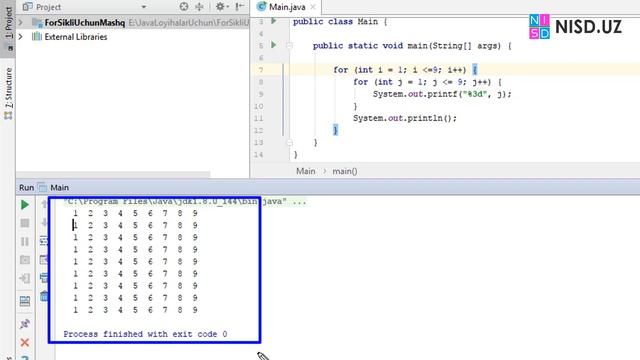This screenshot has width=640, height=360.
Task: Rerun Main with the green Run arrow
Action: tap(24, 204)
